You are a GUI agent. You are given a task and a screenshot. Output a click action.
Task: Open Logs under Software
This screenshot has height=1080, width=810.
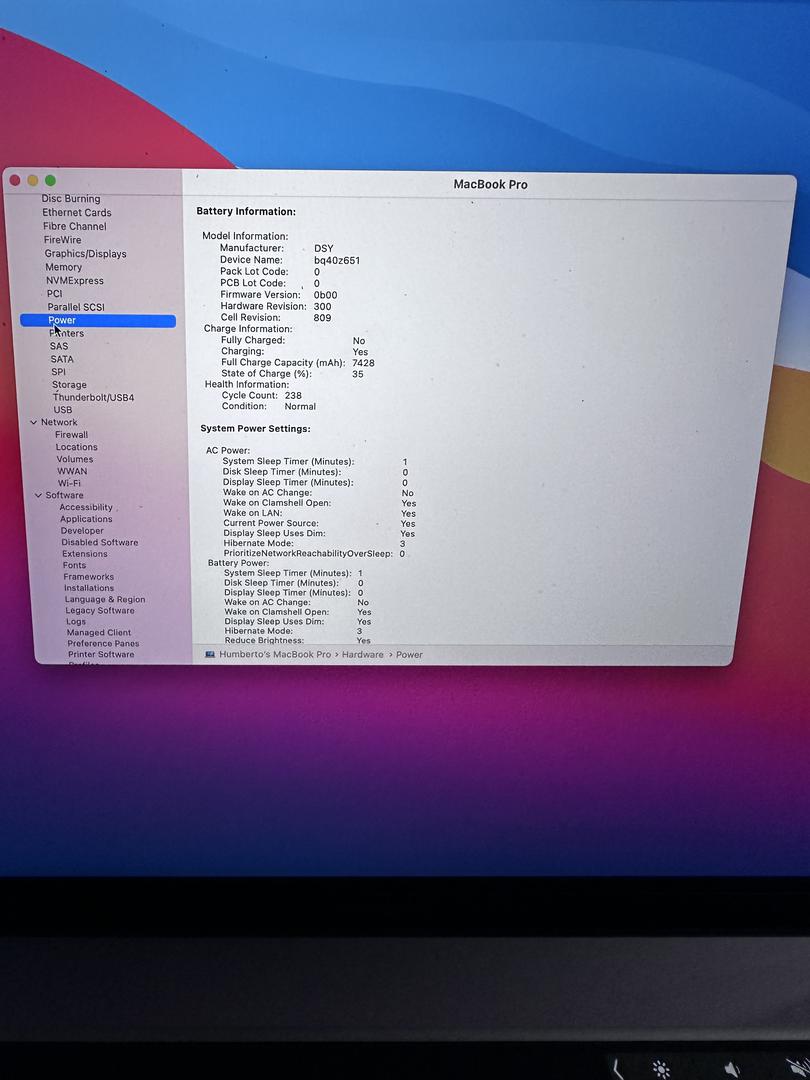click(x=76, y=622)
